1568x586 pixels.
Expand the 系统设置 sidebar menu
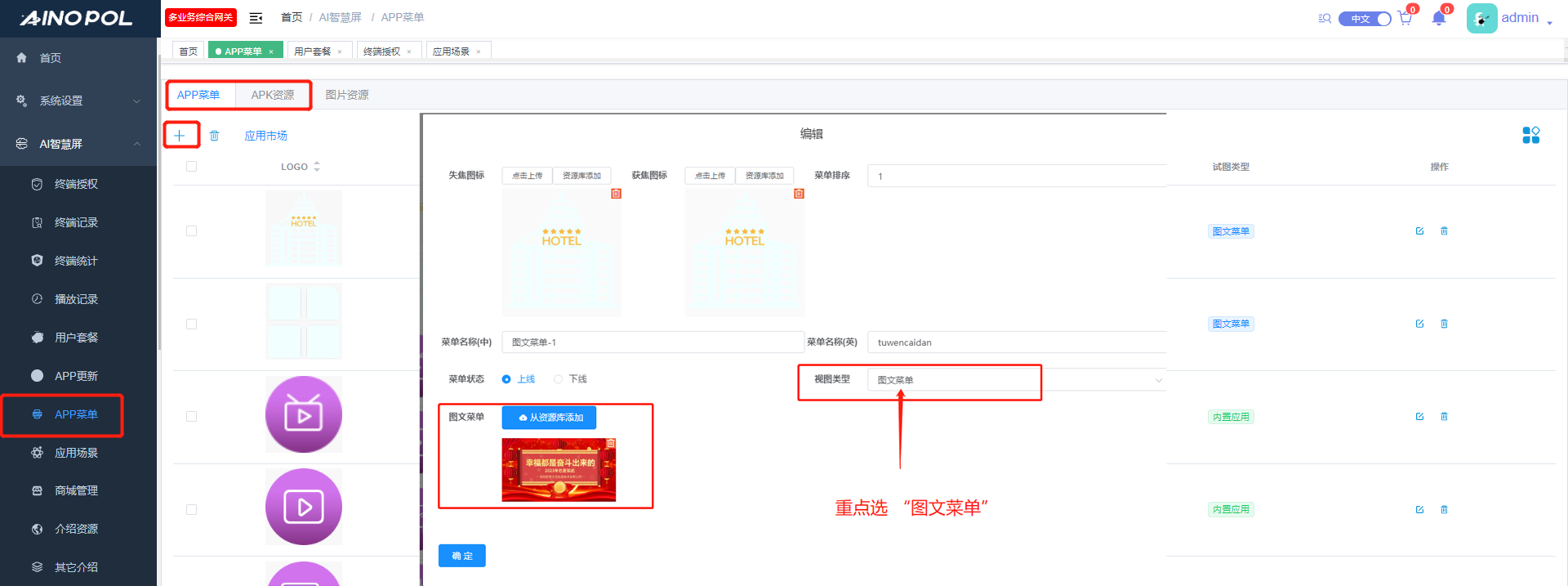pos(78,101)
